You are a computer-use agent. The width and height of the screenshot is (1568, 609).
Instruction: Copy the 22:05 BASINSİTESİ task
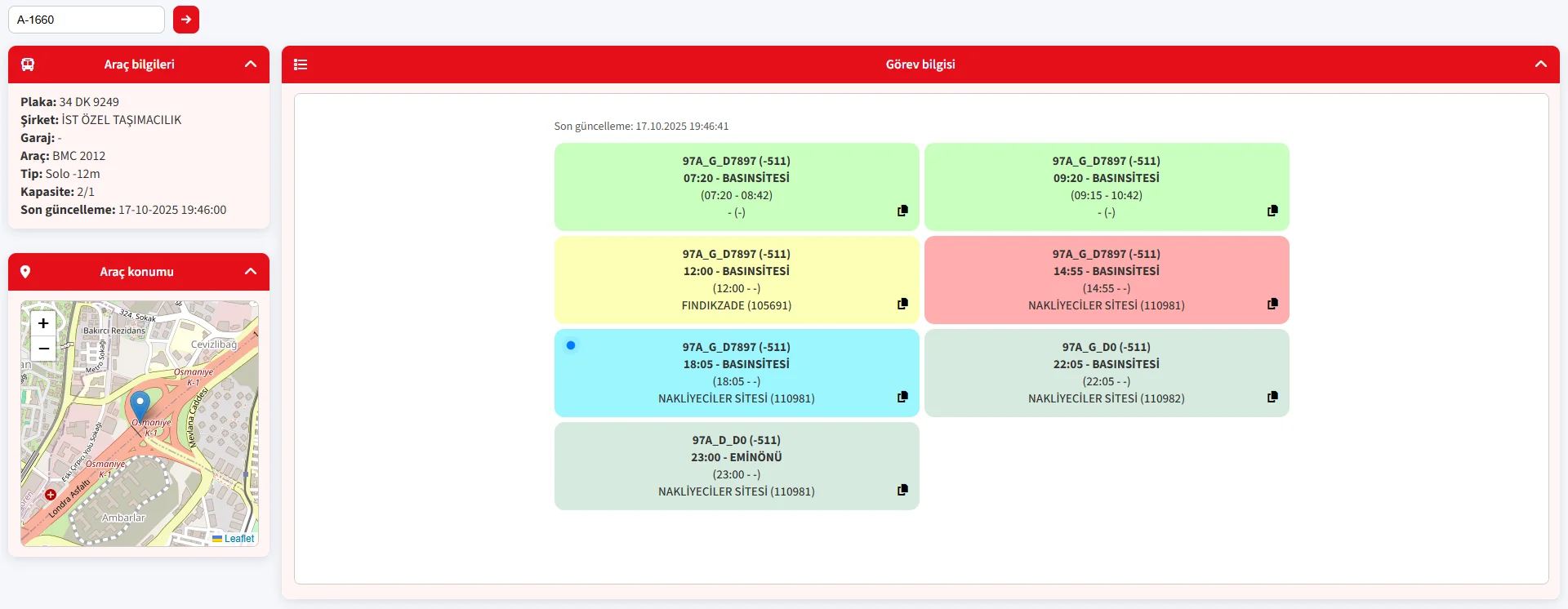(x=1272, y=397)
